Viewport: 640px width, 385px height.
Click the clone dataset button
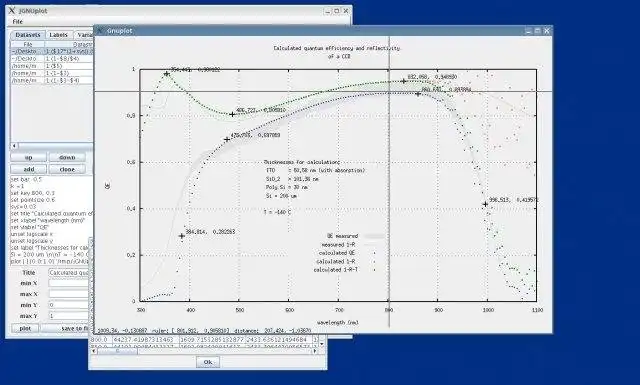pos(67,169)
